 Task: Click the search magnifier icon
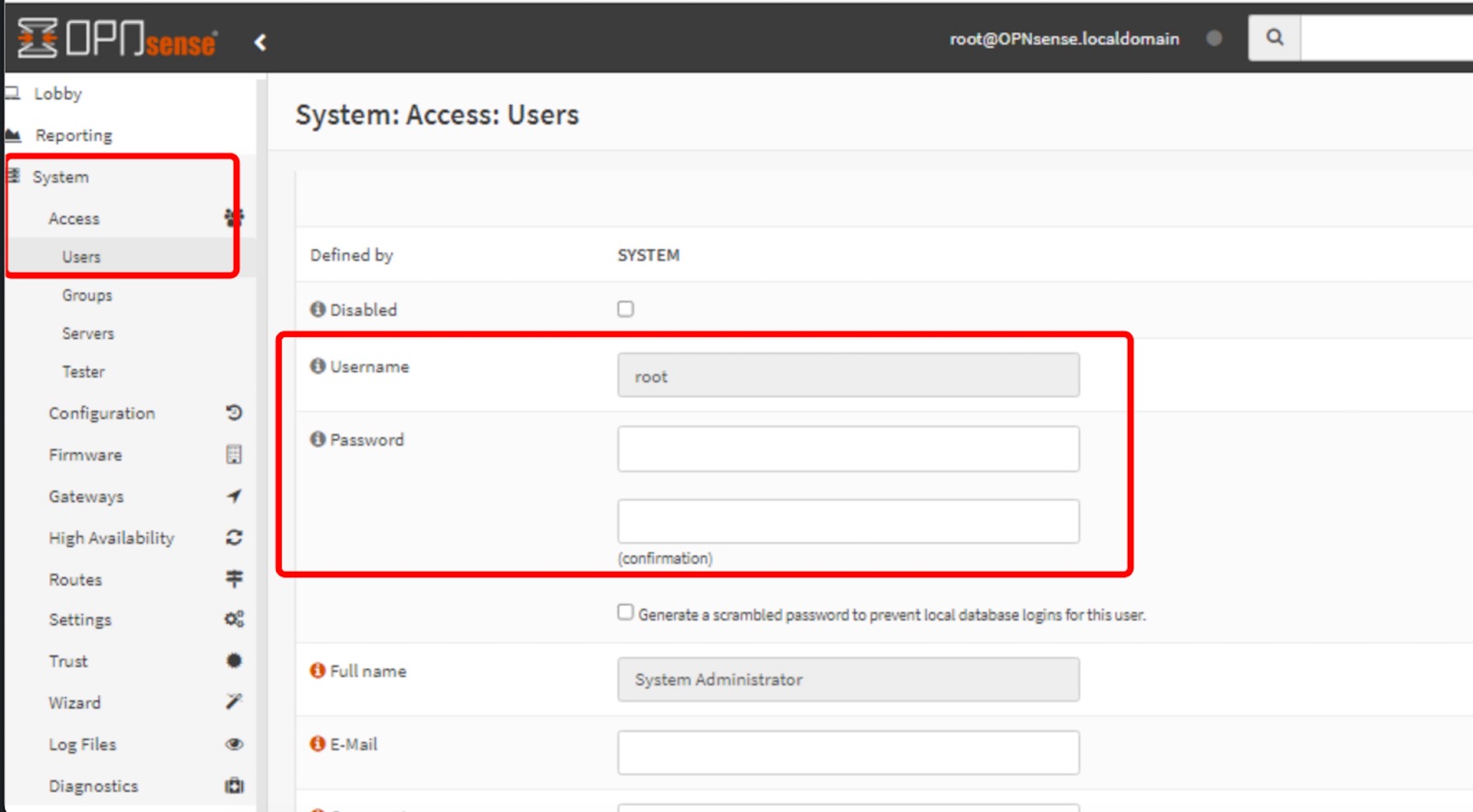[x=1274, y=38]
